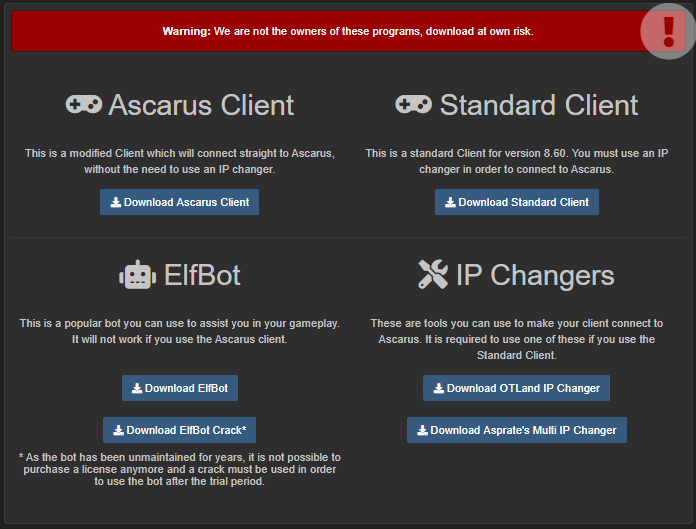
Task: Click 'standard Client for version 8.60' description
Action: [517, 161]
